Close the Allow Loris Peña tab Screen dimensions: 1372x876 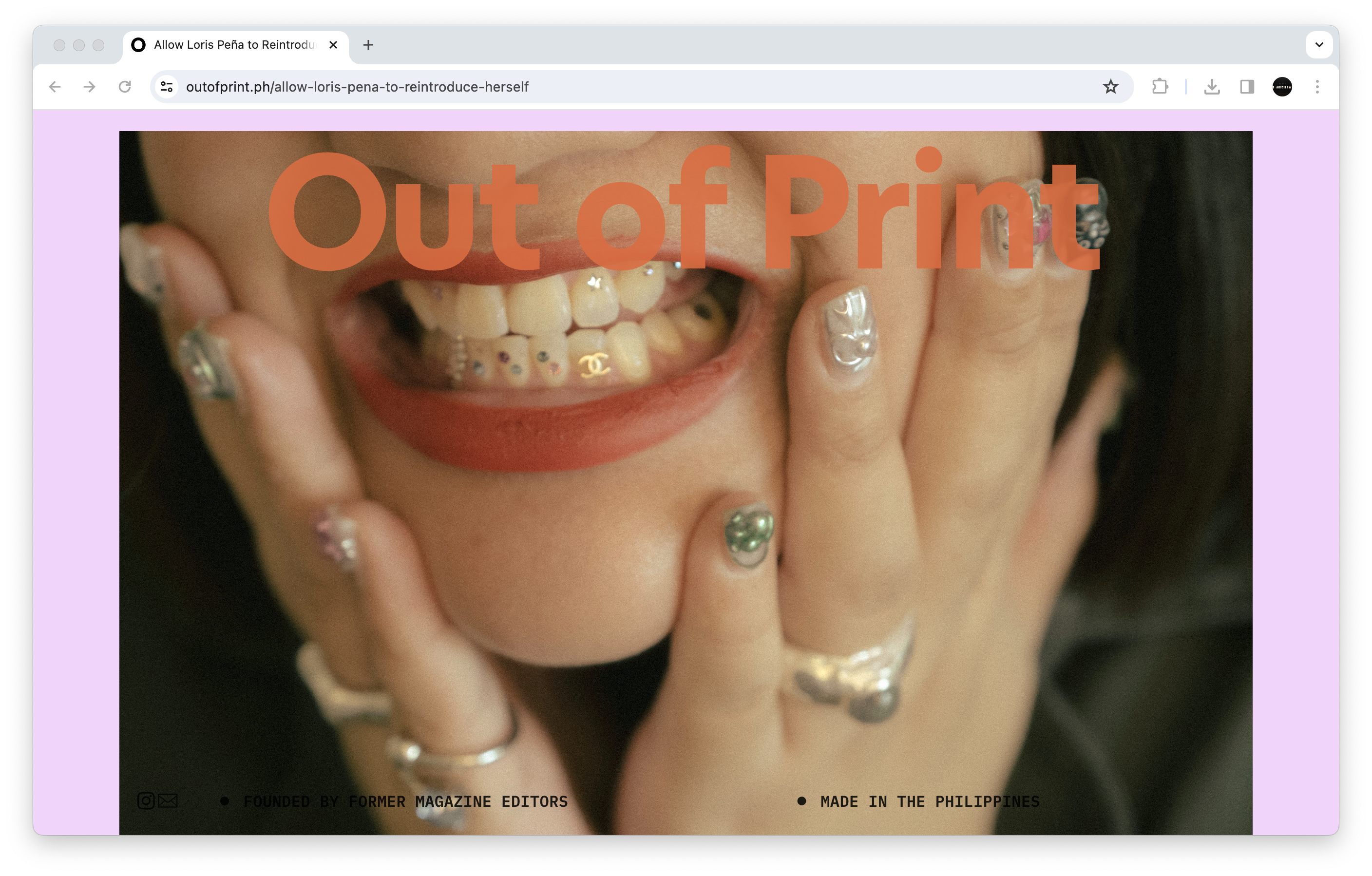coord(333,45)
